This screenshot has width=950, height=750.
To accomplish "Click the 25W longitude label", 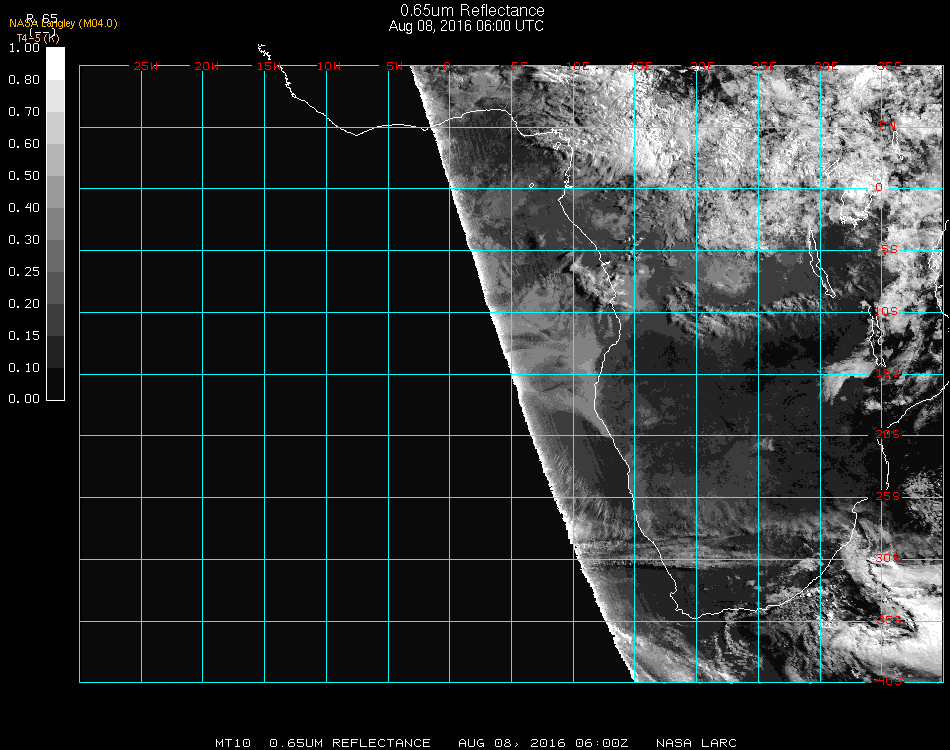I will coord(145,66).
